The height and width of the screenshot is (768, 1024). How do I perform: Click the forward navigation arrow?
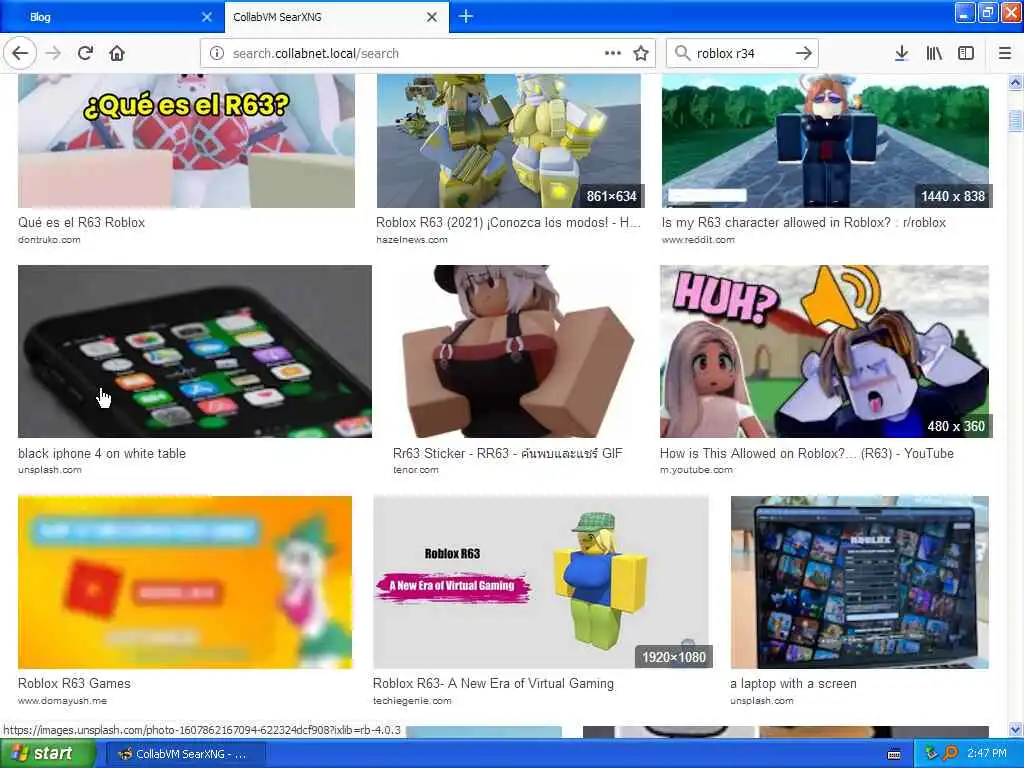click(54, 53)
